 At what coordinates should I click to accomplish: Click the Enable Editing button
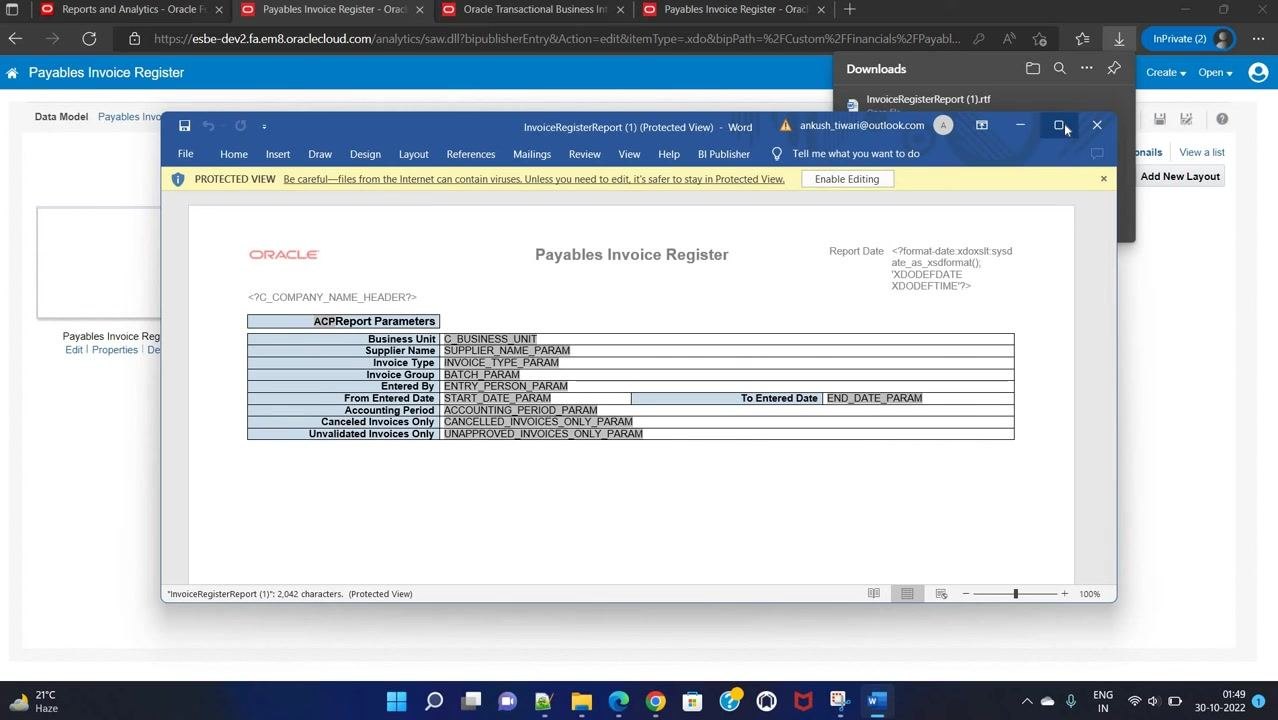coord(847,179)
